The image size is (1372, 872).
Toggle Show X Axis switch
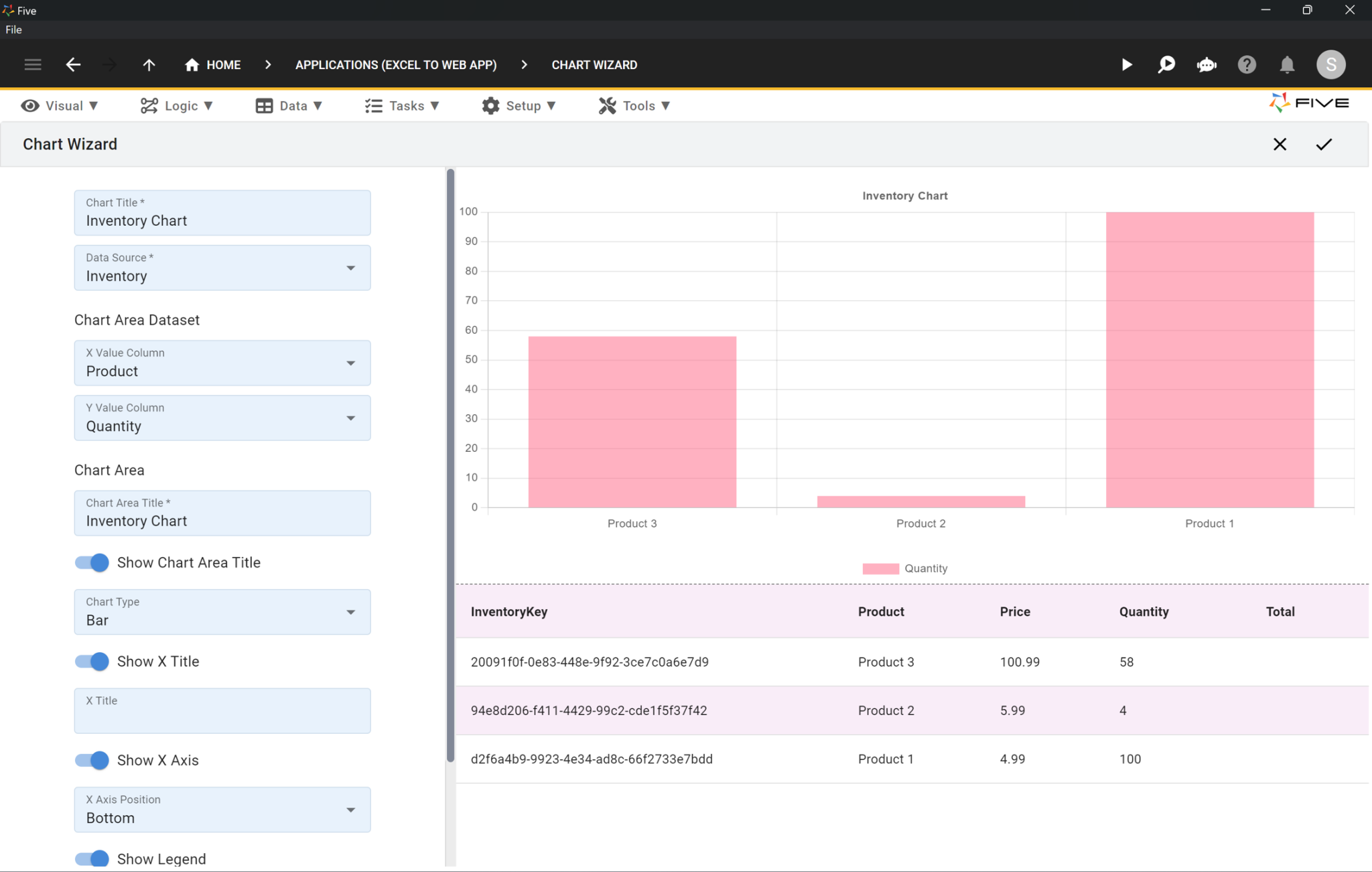pos(92,760)
